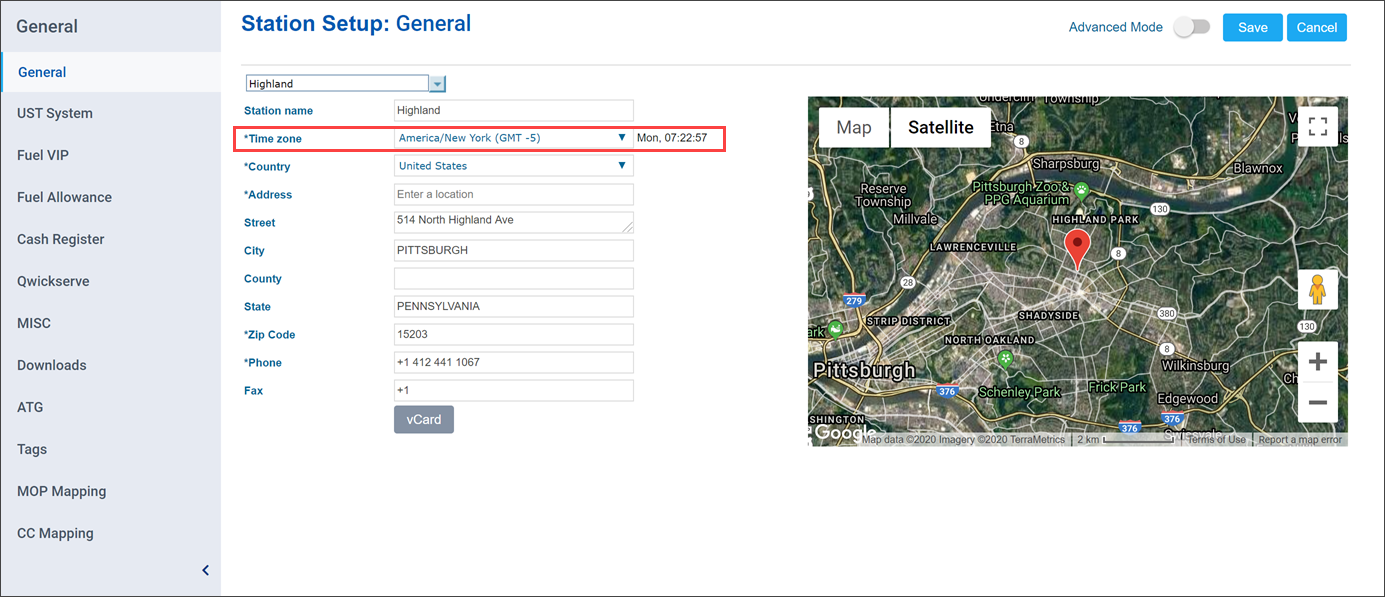Zoom out the map with minus icon
The width and height of the screenshot is (1385, 597).
1317,402
